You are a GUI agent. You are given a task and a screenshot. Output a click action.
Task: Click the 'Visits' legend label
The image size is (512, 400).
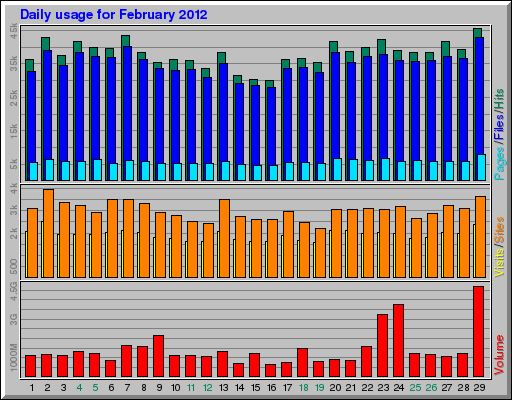coord(499,263)
